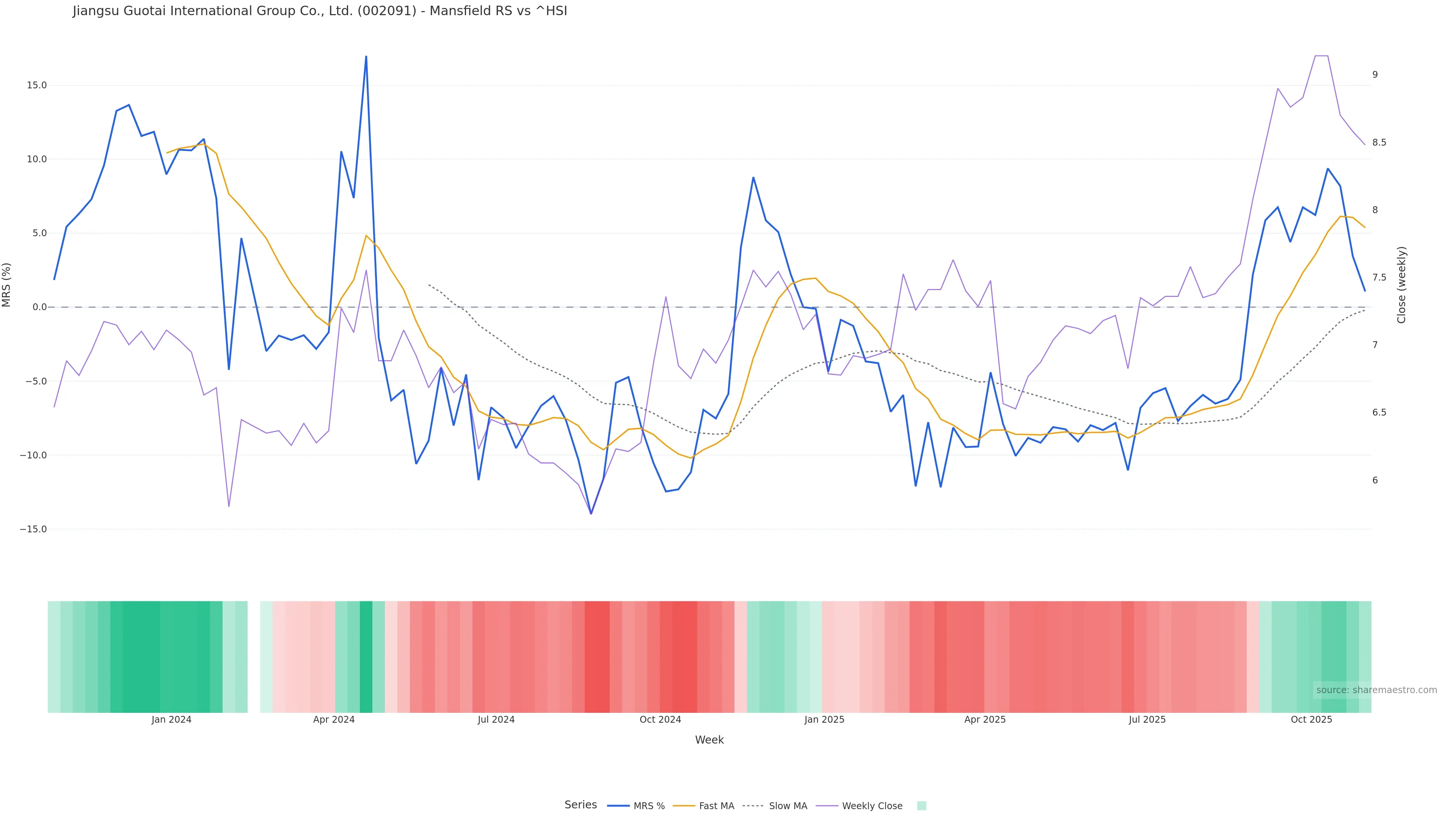Click the blue MRS % legend line
This screenshot has height=819, width=1456.
tap(618, 806)
